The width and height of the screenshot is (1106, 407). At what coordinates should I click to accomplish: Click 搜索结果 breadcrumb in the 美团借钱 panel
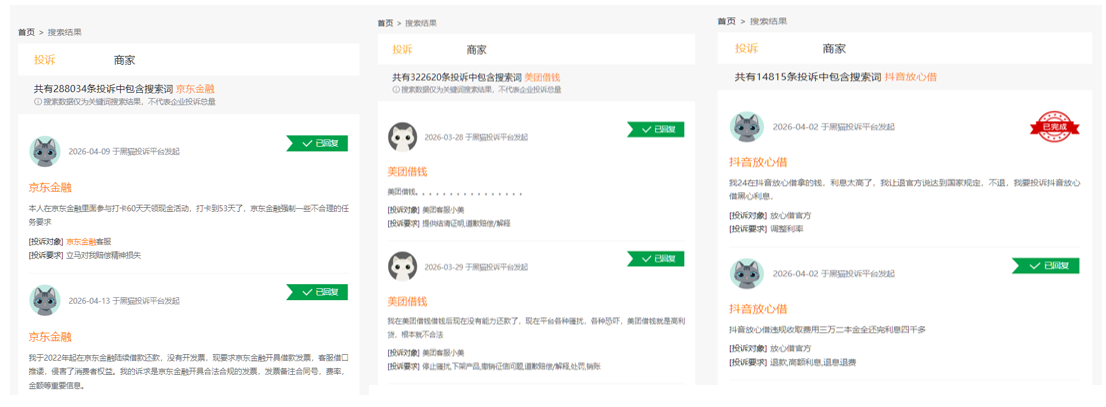pyautogui.click(x=422, y=23)
